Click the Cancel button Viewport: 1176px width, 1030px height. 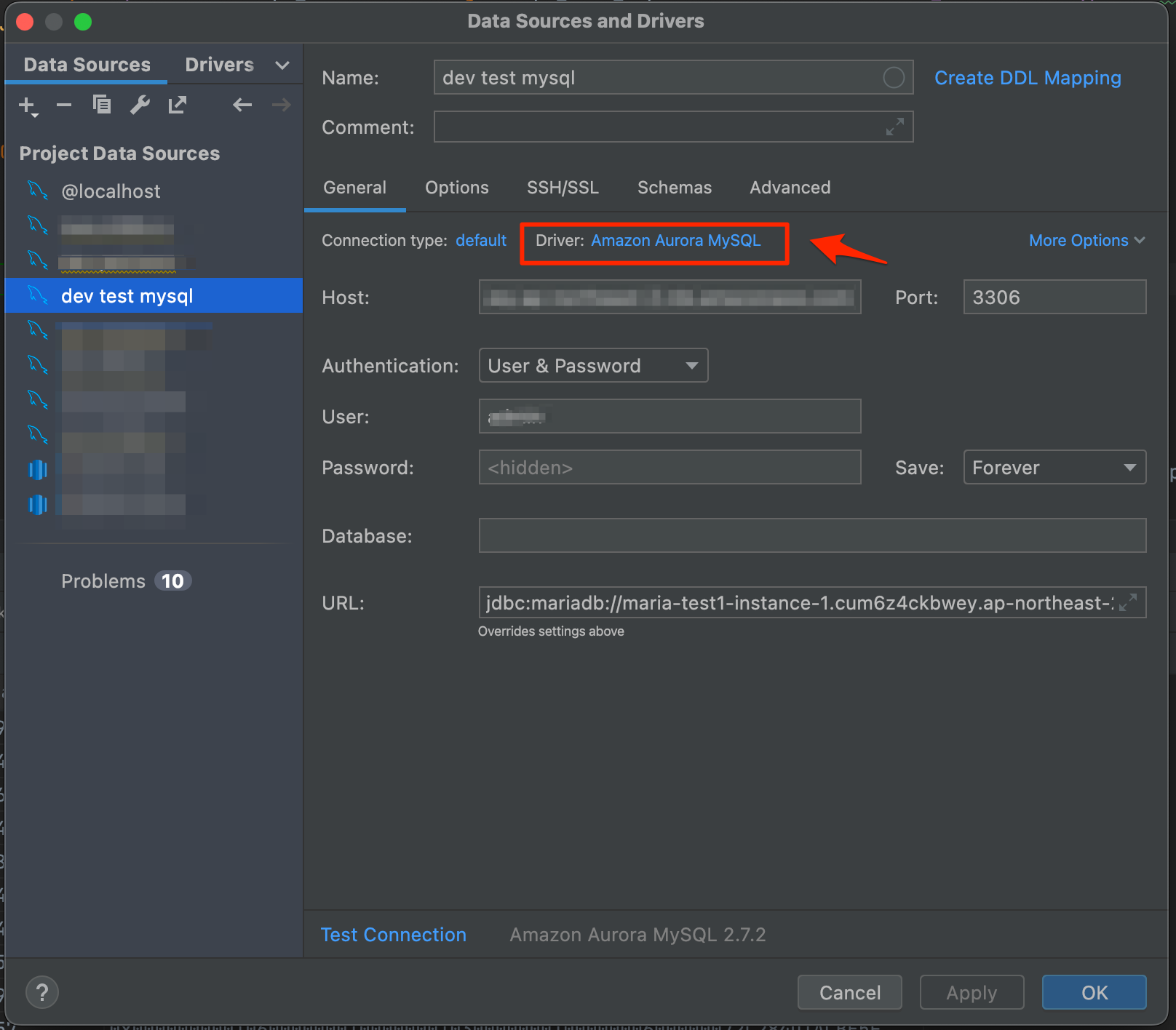850,992
